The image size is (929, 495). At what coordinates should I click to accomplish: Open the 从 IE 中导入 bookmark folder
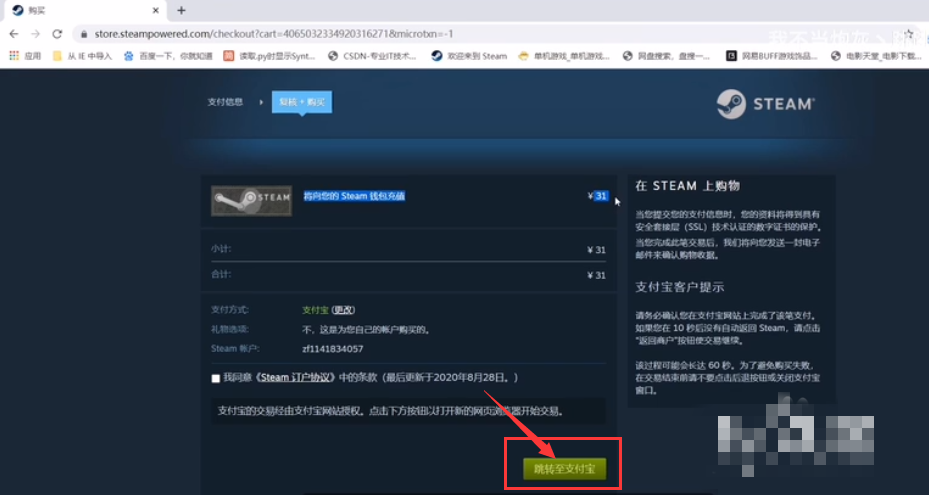(82, 56)
